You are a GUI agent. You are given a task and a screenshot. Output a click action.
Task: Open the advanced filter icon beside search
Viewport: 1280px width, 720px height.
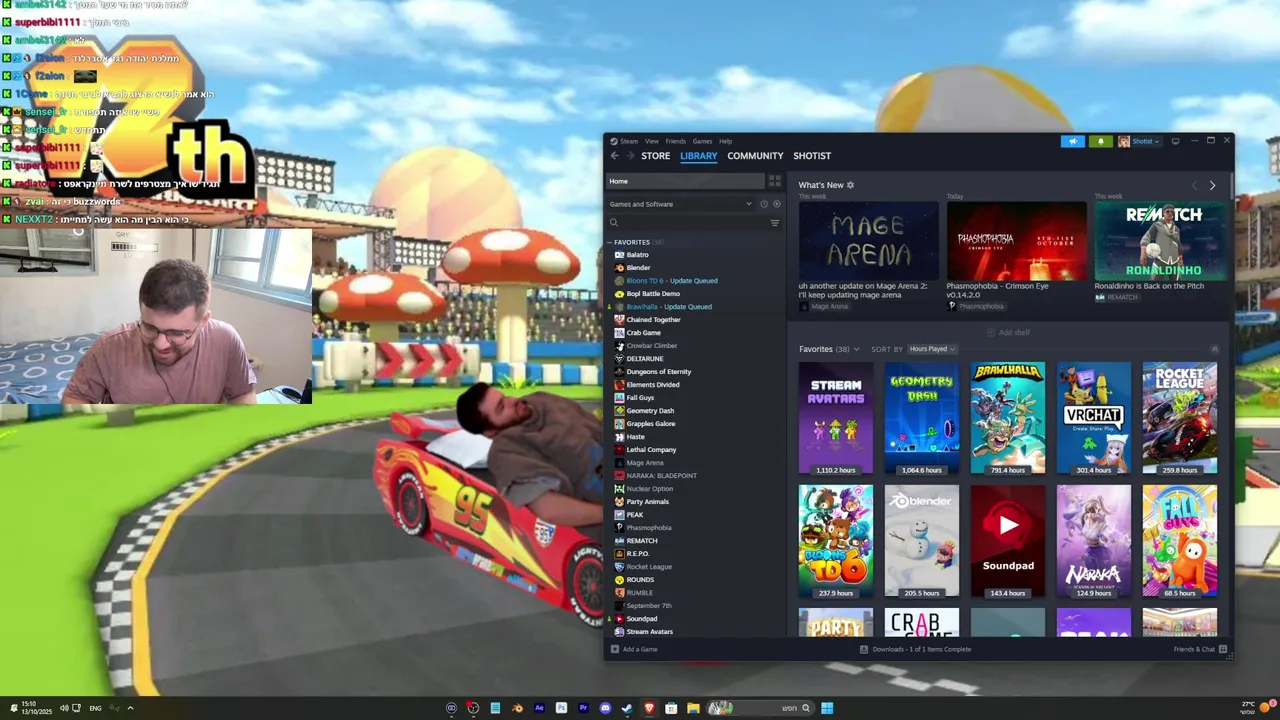click(774, 223)
